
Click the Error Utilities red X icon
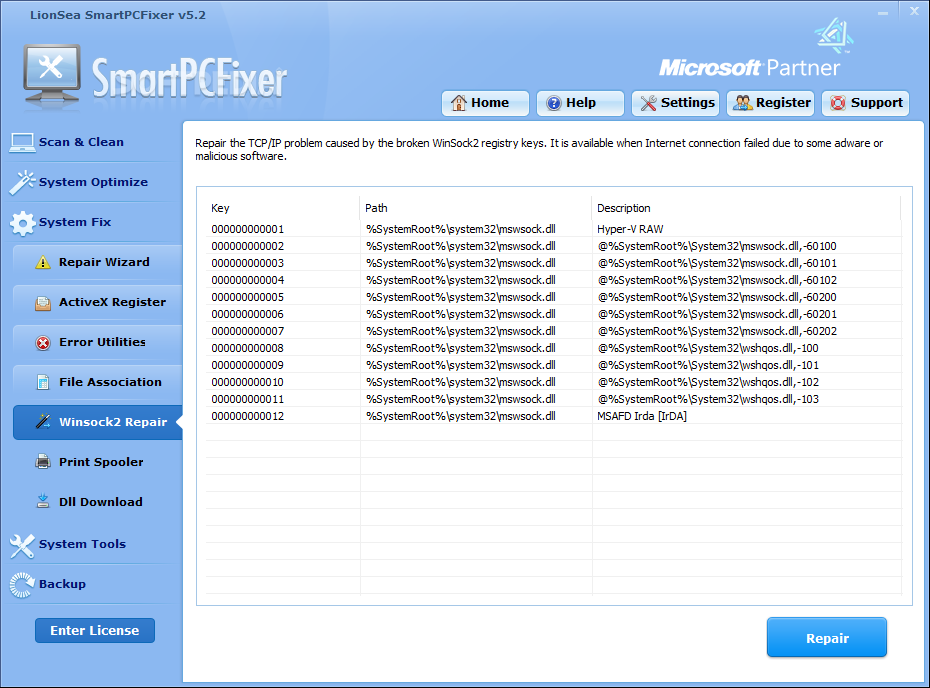pyautogui.click(x=43, y=343)
